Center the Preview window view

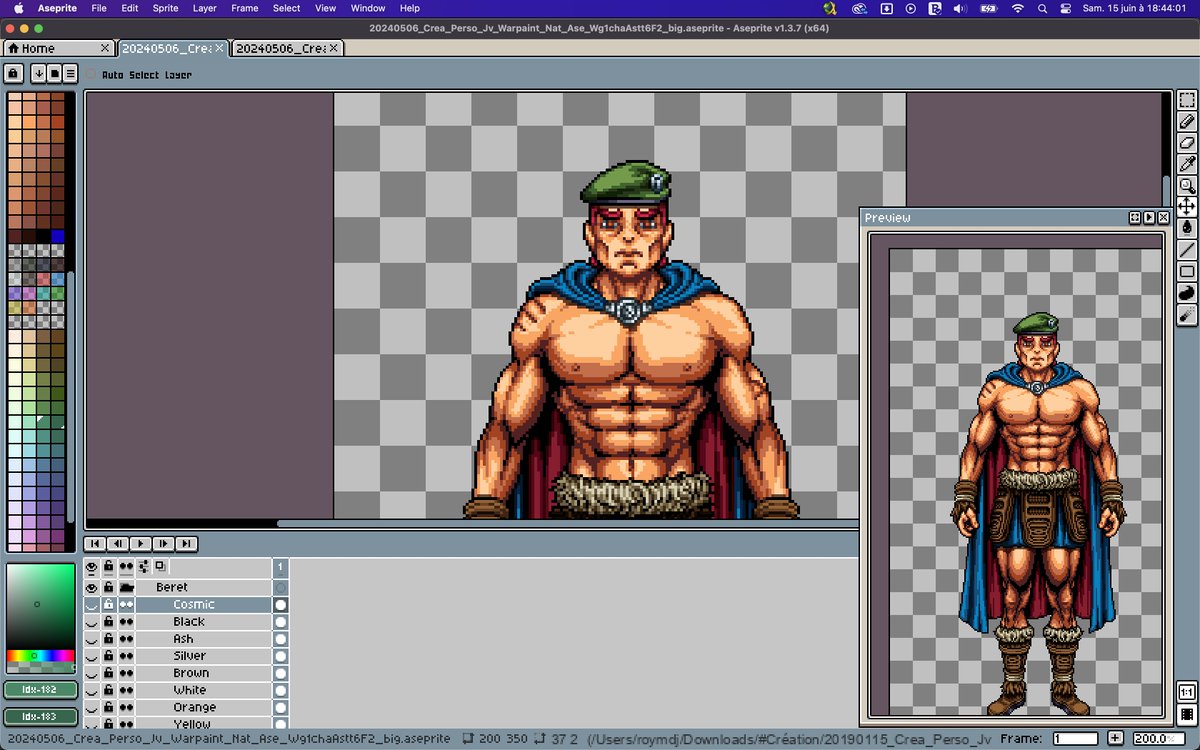click(x=1135, y=217)
